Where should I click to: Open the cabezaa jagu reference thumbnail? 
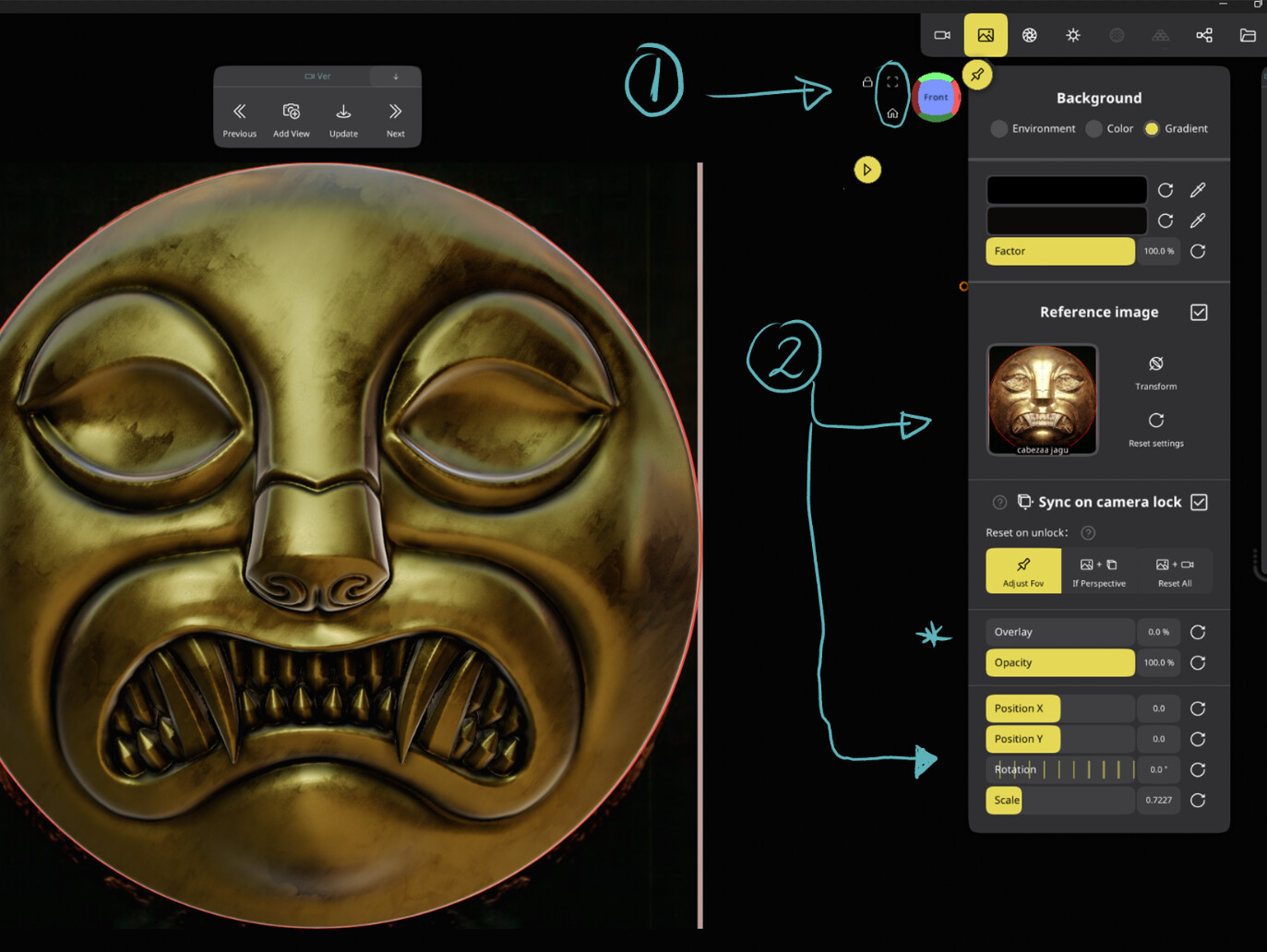tap(1043, 399)
